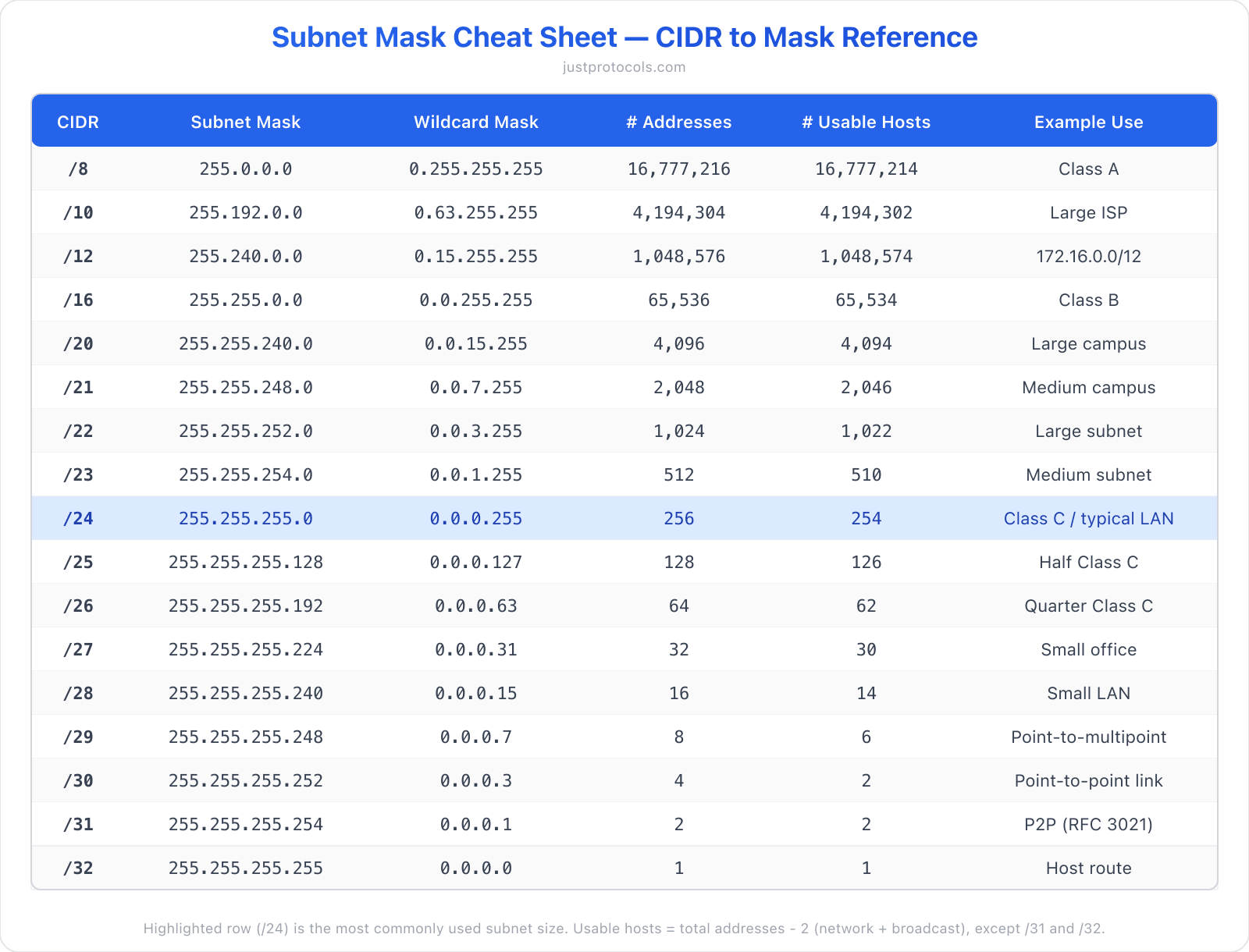Screen dimensions: 1249x952
Task: Click subnet mask 255.255.255.0 in the highlighted row
Action: coord(245,518)
